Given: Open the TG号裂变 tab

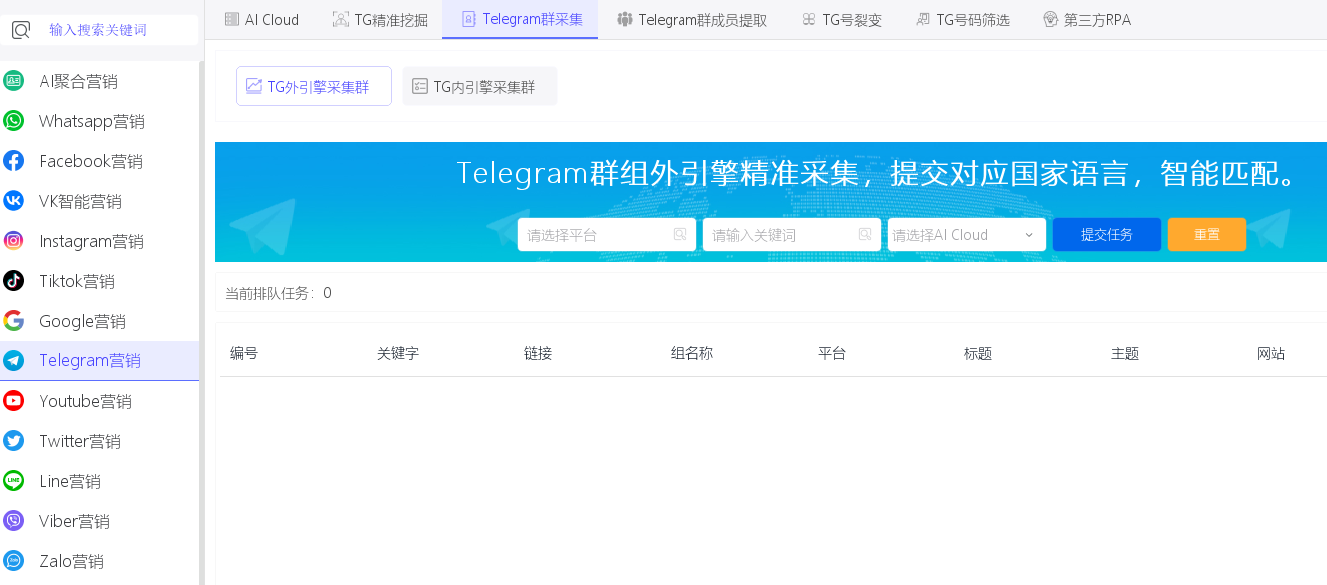Looking at the screenshot, I should (842, 19).
